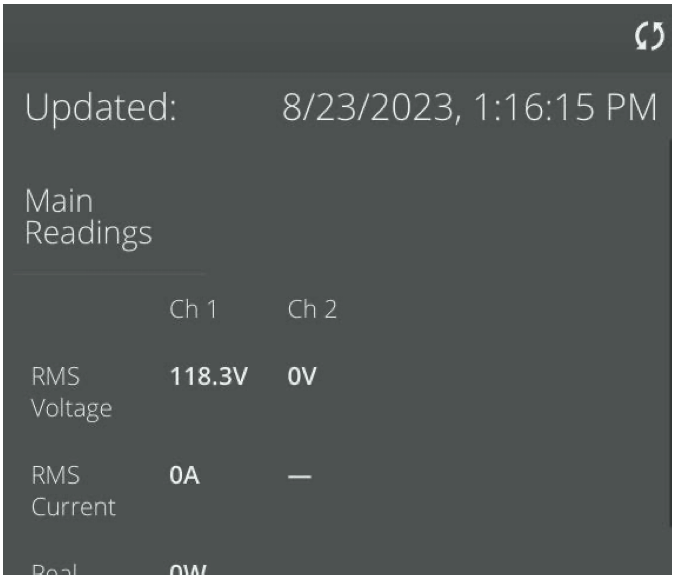Viewport: 678px width, 579px height.
Task: Click the 118.3V Ch 1 voltage reading
Action: (209, 379)
